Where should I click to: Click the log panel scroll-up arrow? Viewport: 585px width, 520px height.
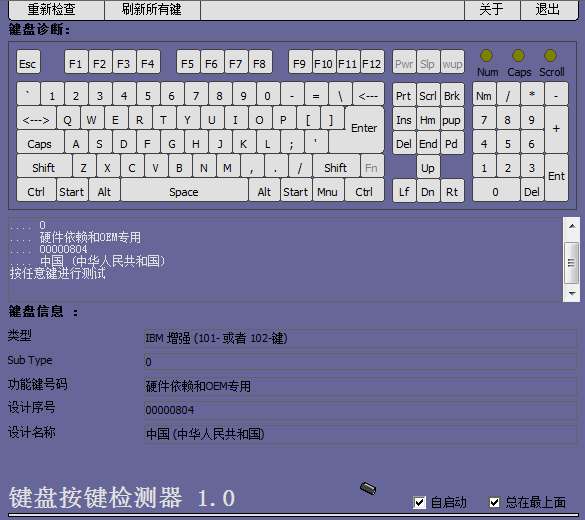[572, 226]
